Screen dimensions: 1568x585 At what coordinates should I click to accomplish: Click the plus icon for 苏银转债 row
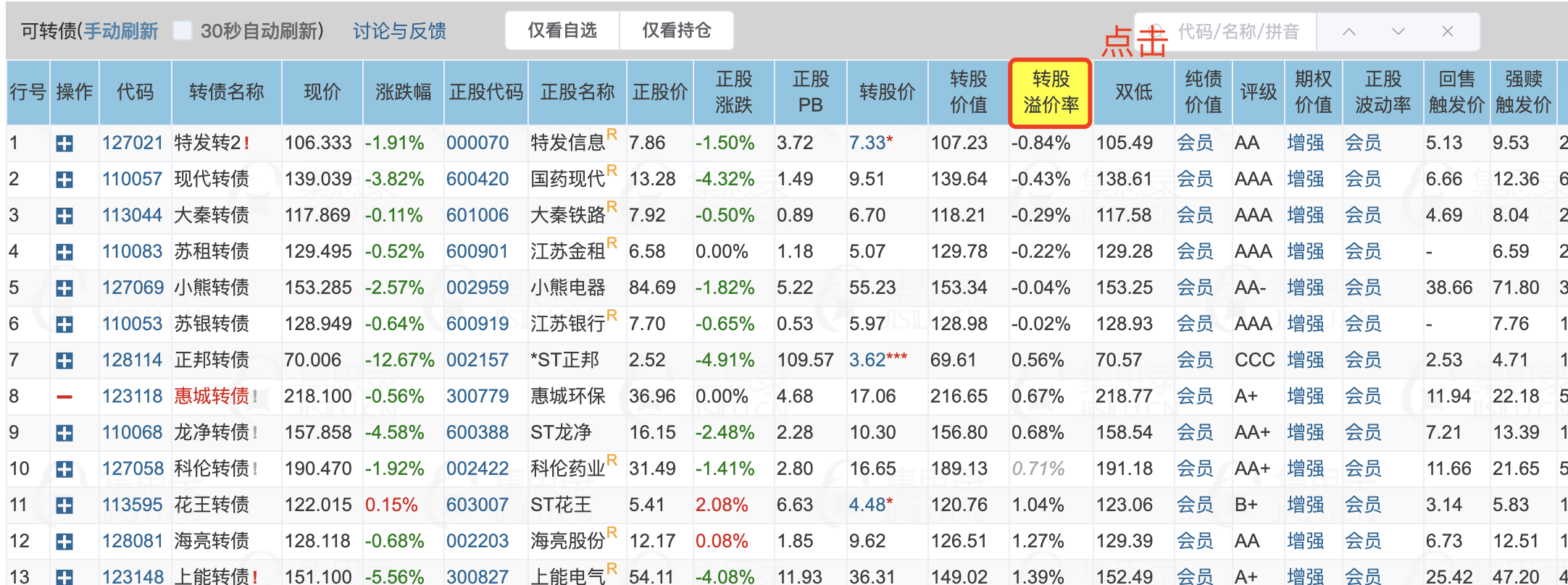[64, 324]
